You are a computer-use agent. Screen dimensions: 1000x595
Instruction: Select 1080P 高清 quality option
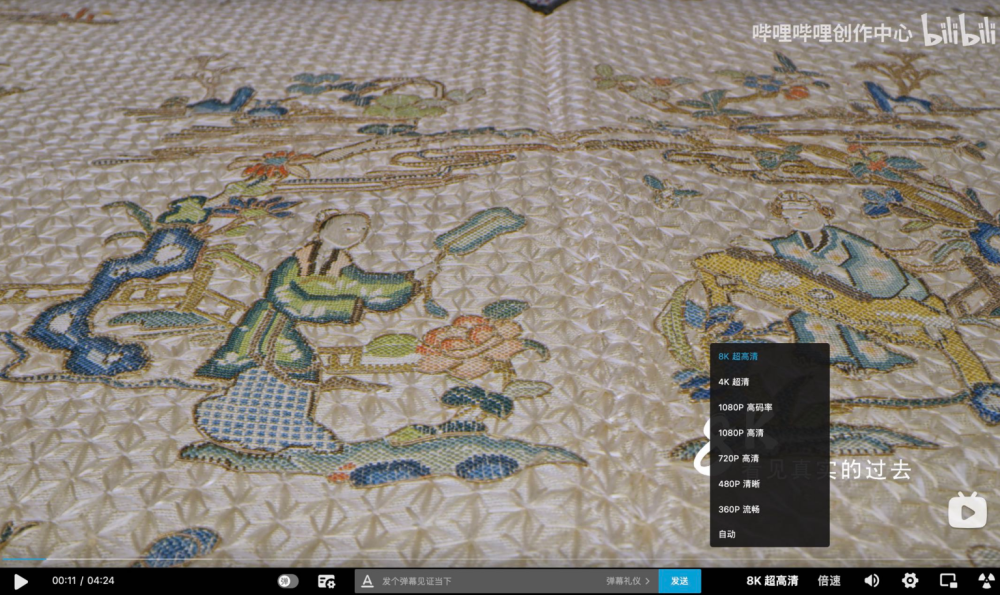[x=769, y=433]
